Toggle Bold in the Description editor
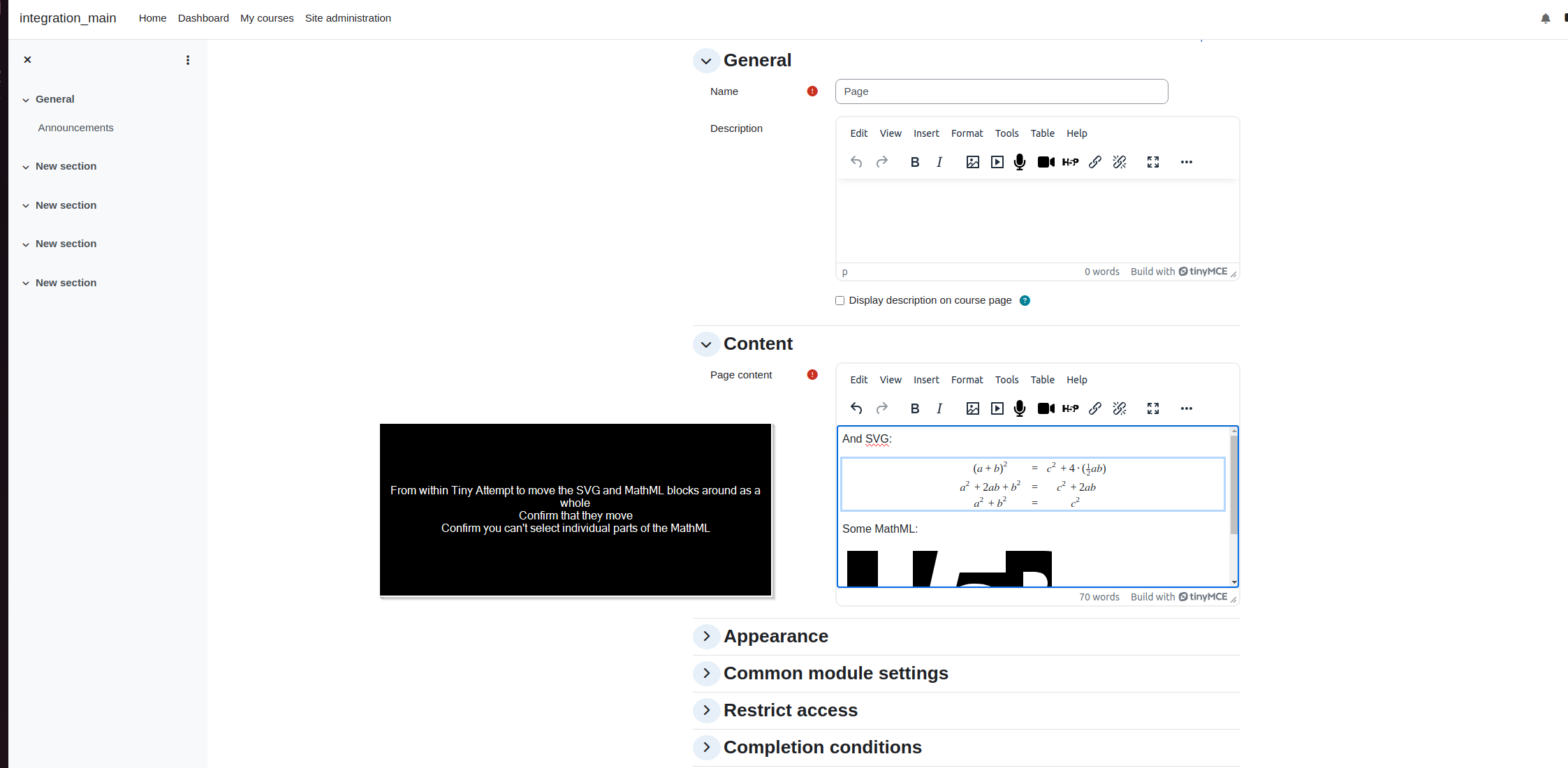 (915, 162)
